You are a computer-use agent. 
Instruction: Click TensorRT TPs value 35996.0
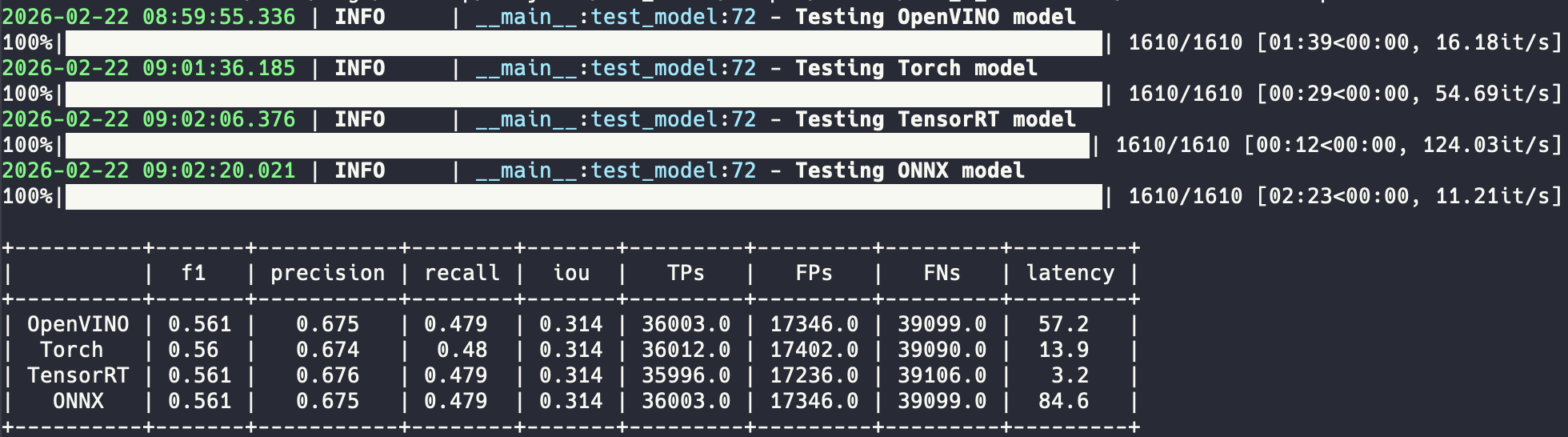point(686,375)
